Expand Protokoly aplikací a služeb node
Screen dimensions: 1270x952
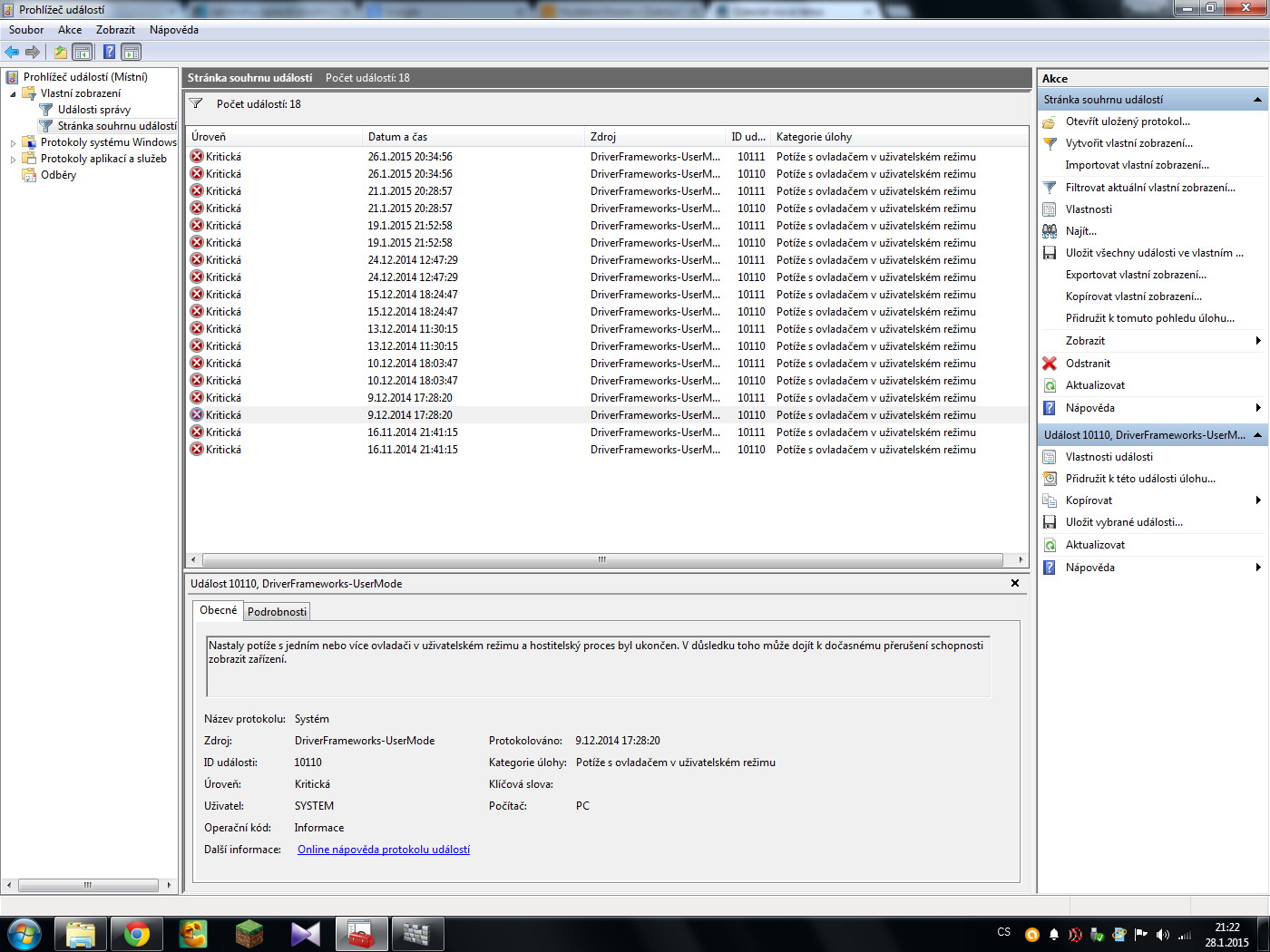(13, 160)
